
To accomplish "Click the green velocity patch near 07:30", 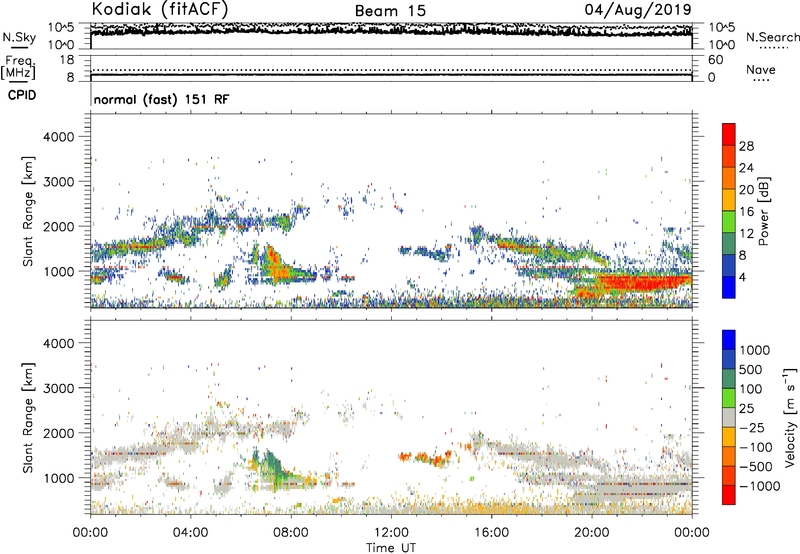I will (274, 467).
